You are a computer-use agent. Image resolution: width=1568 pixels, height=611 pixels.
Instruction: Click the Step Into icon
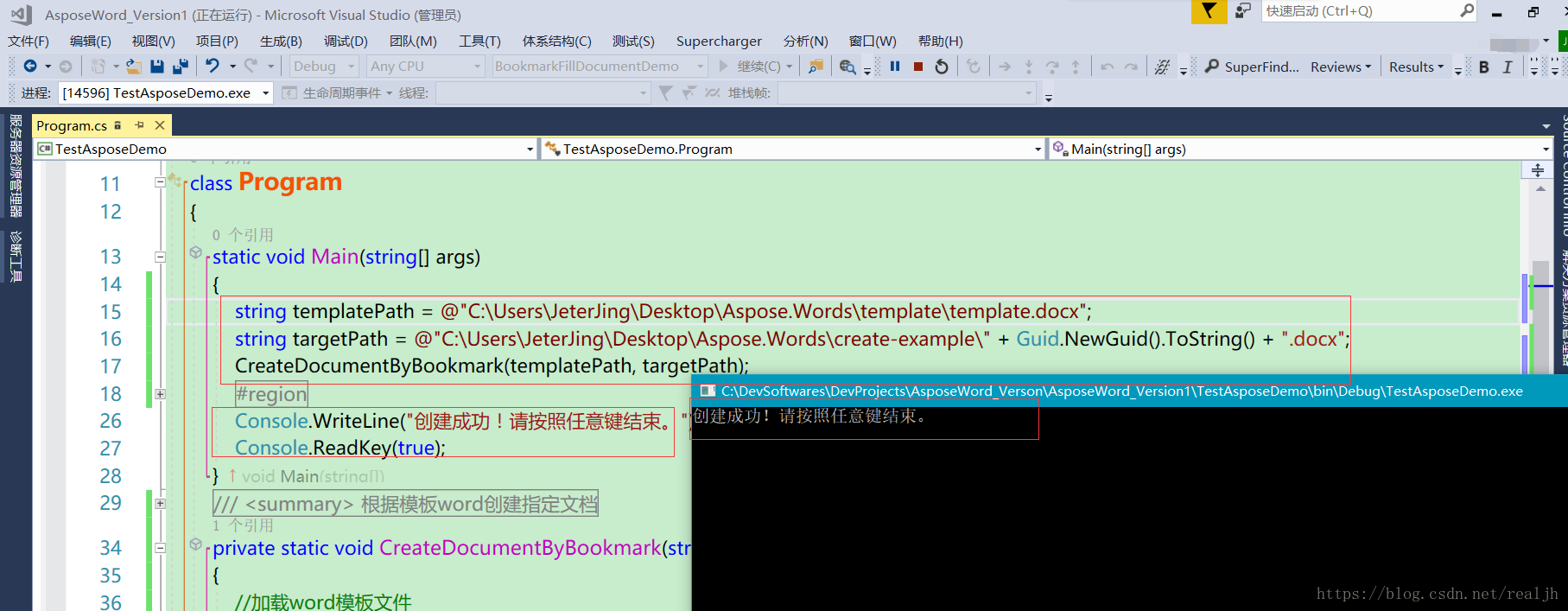(x=1028, y=67)
